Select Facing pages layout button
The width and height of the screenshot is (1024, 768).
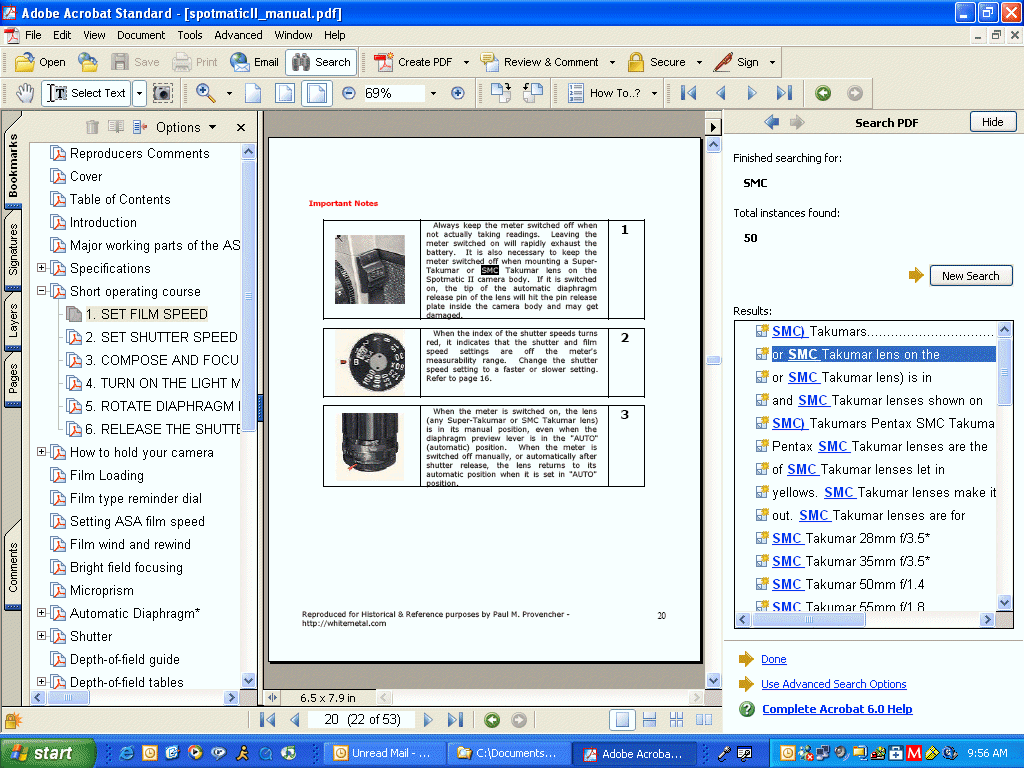tap(704, 720)
